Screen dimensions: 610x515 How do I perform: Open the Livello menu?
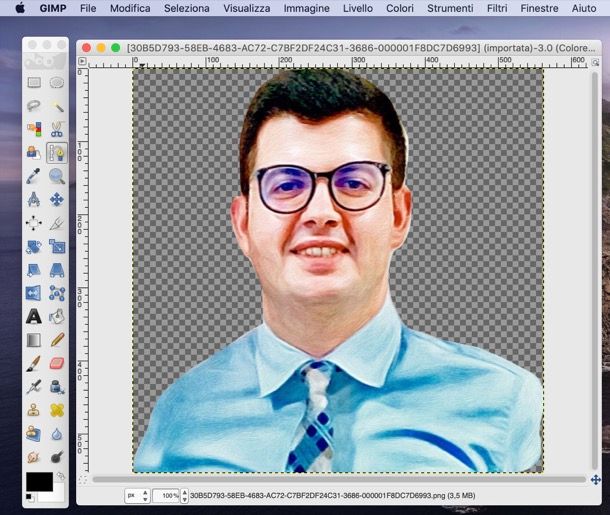[358, 8]
